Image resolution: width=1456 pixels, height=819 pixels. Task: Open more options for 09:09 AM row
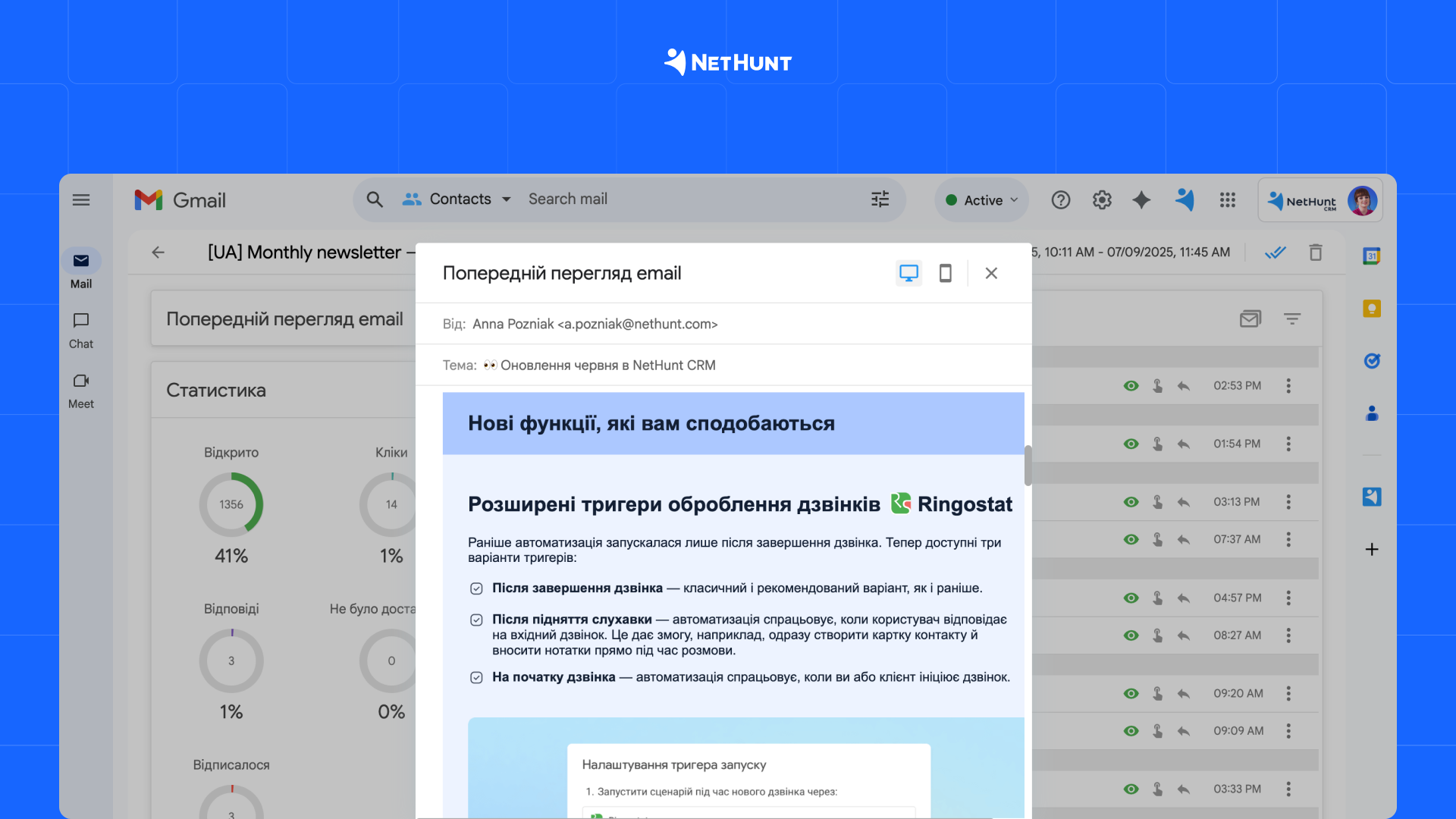[x=1288, y=731]
